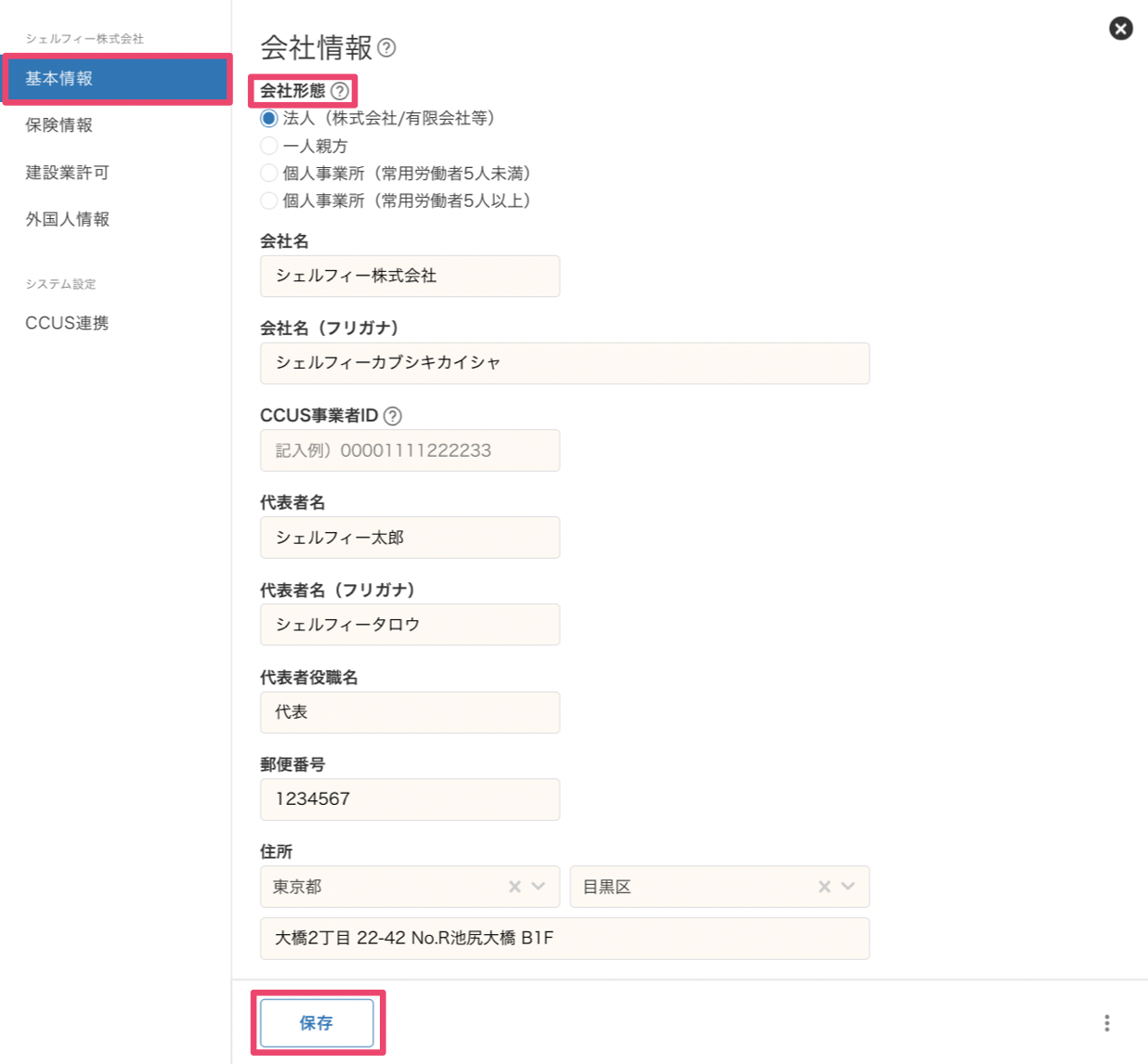Open the 保険情報 sidebar section
1148x1064 pixels.
click(59, 125)
